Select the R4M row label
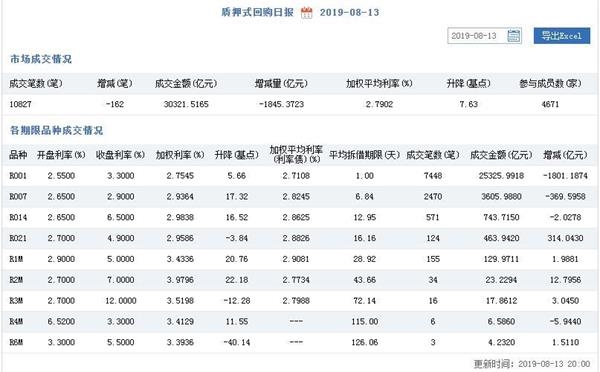Viewport: 600px width, 372px height. coord(16,321)
